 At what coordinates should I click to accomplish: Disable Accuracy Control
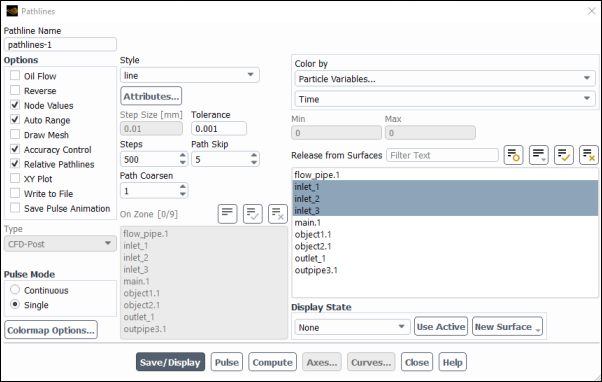[x=15, y=149]
